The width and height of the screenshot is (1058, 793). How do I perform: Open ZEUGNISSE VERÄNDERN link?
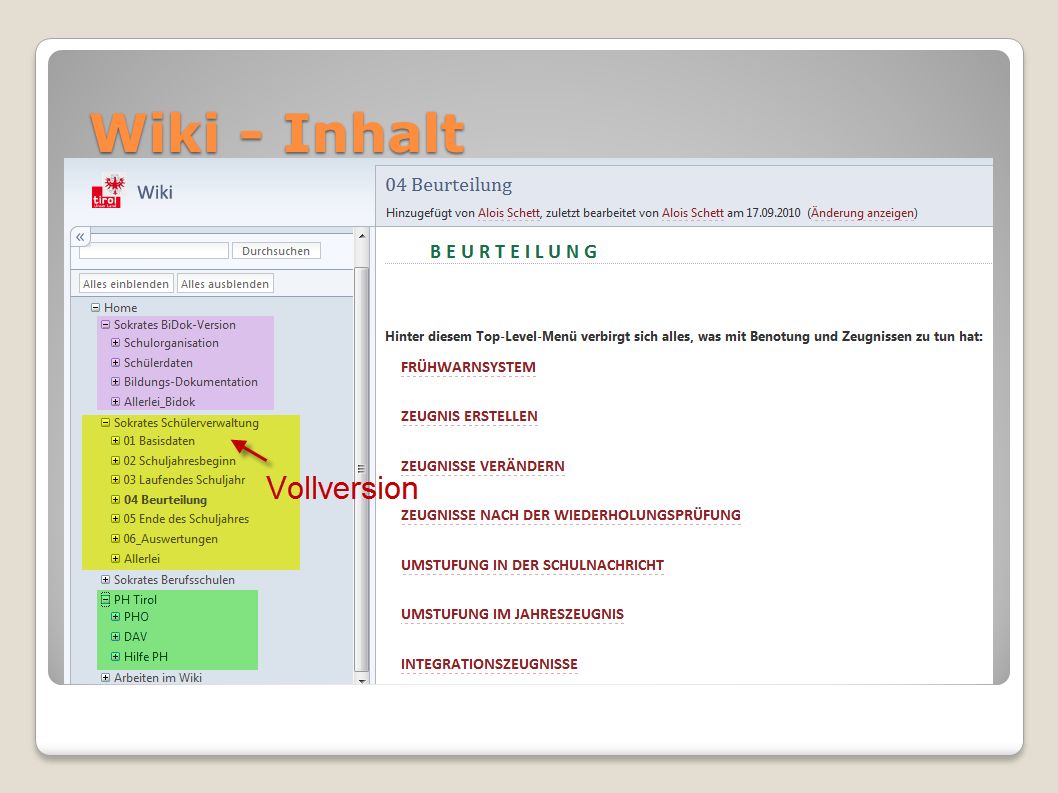pyautogui.click(x=482, y=466)
